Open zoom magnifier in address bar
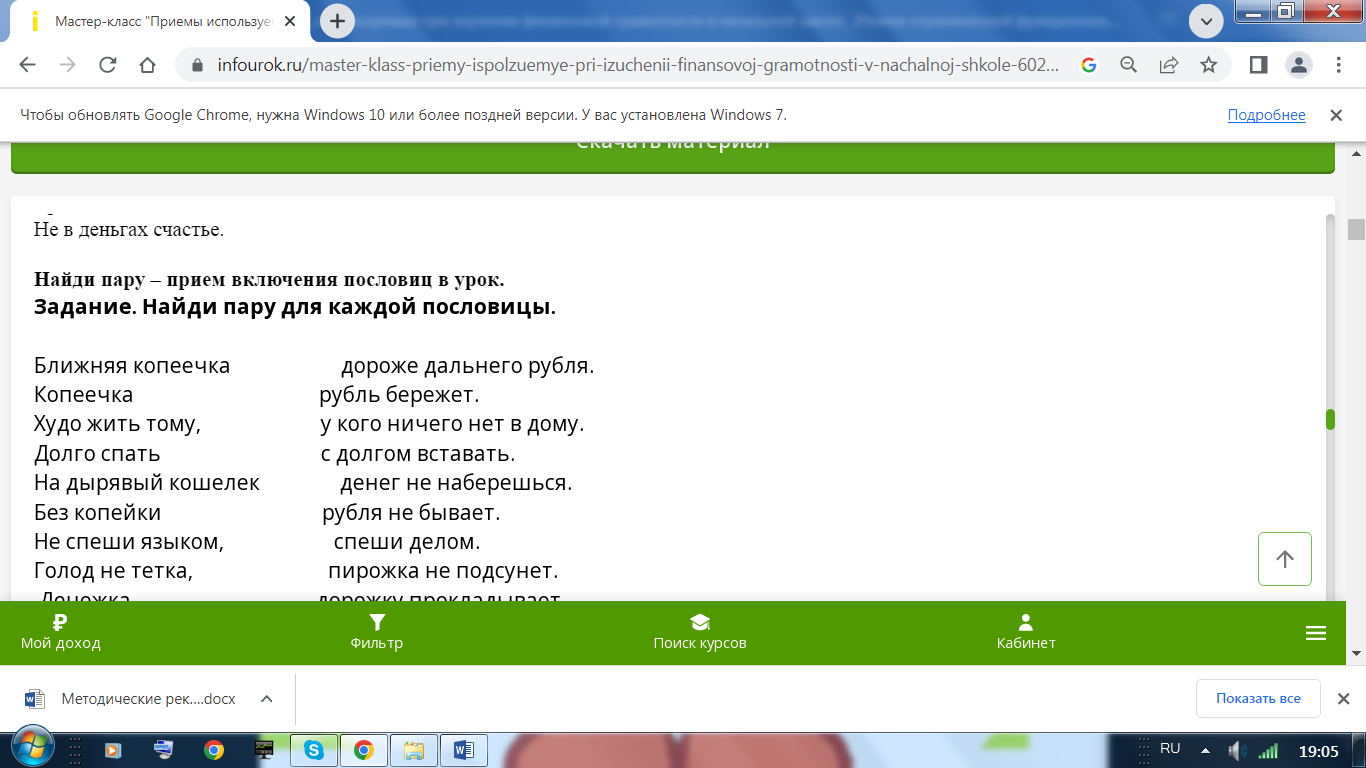The image size is (1366, 768). pos(1128,65)
